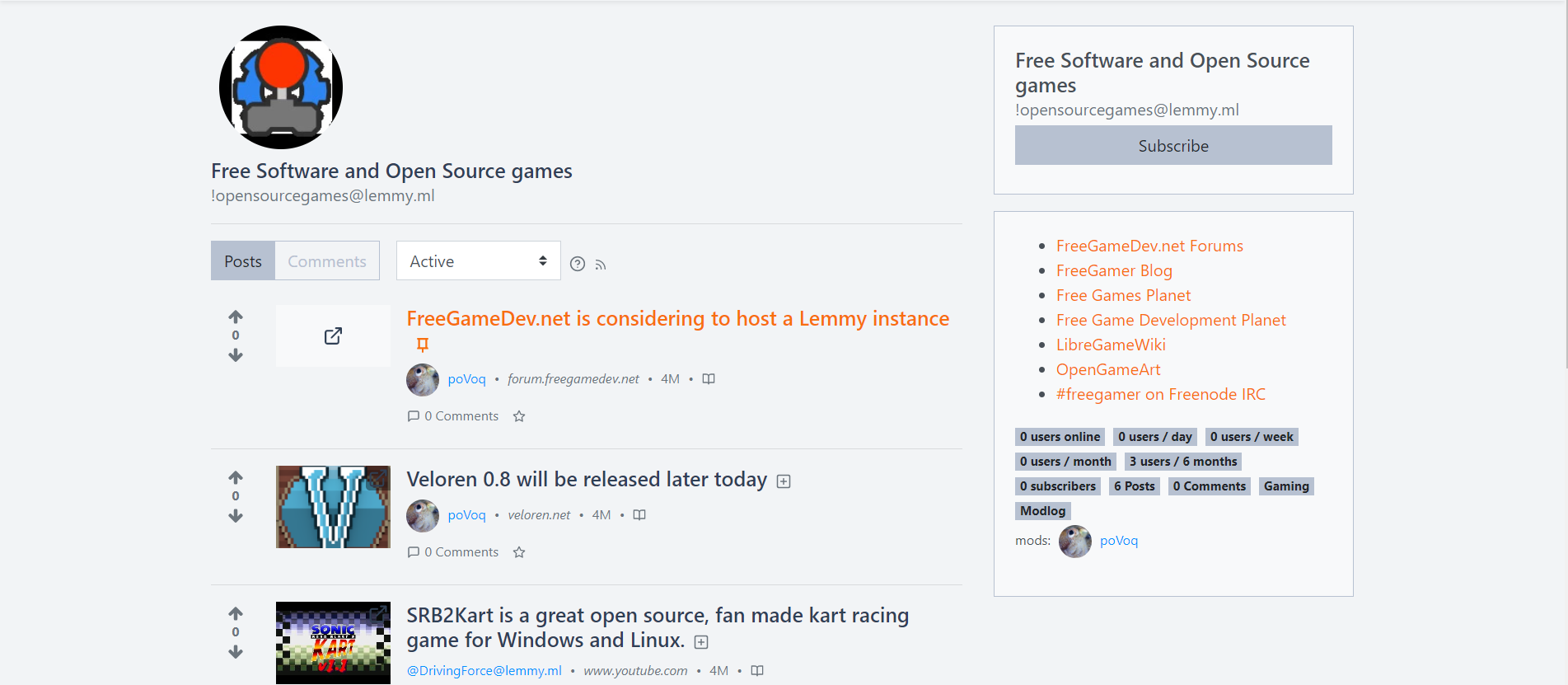Viewport: 1568px width, 685px height.
Task: Open the Veloren 0.8 release post title
Action: pos(587,479)
